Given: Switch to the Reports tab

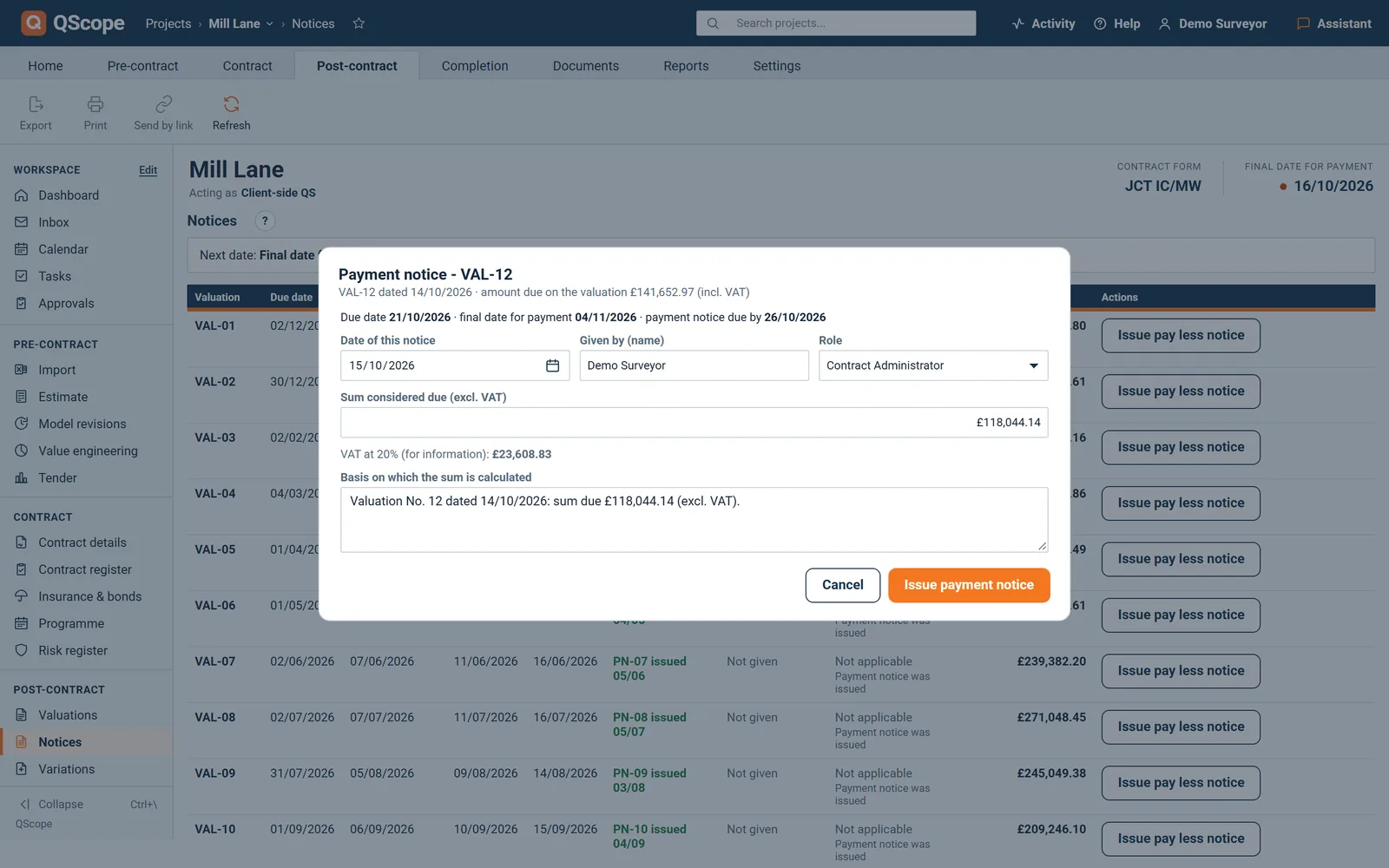Looking at the screenshot, I should [686, 66].
